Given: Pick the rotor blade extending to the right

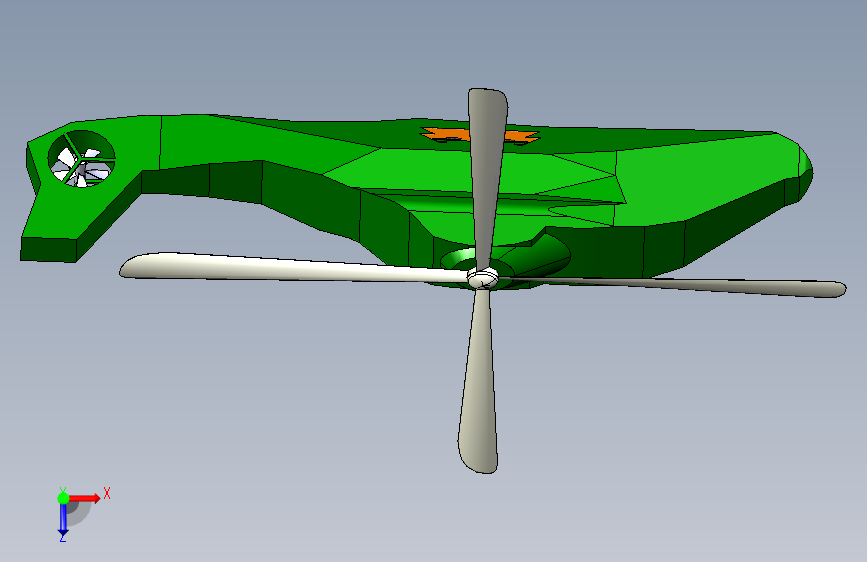Looking at the screenshot, I should coord(672,285).
